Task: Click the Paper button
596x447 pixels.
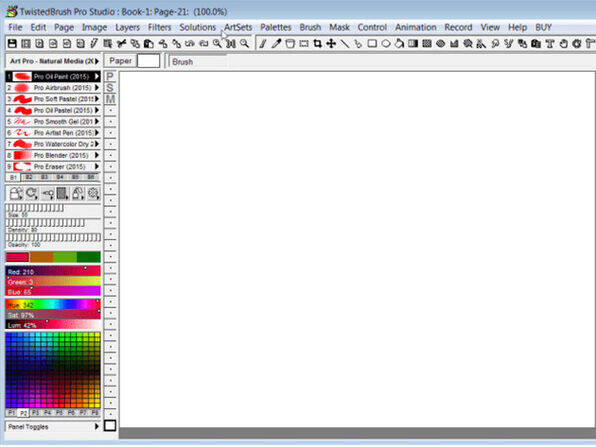Action: coord(120,61)
